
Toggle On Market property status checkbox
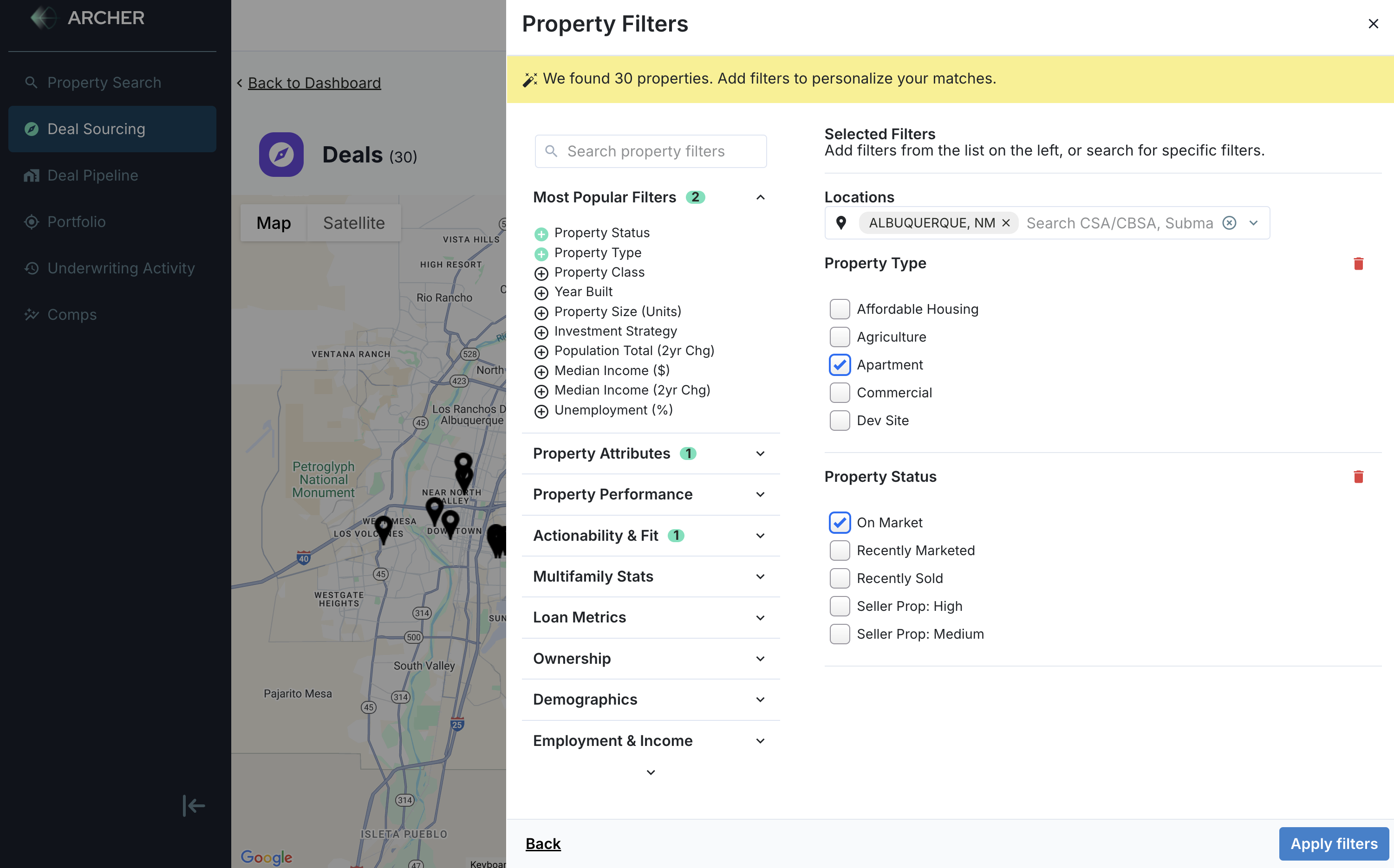pos(839,521)
